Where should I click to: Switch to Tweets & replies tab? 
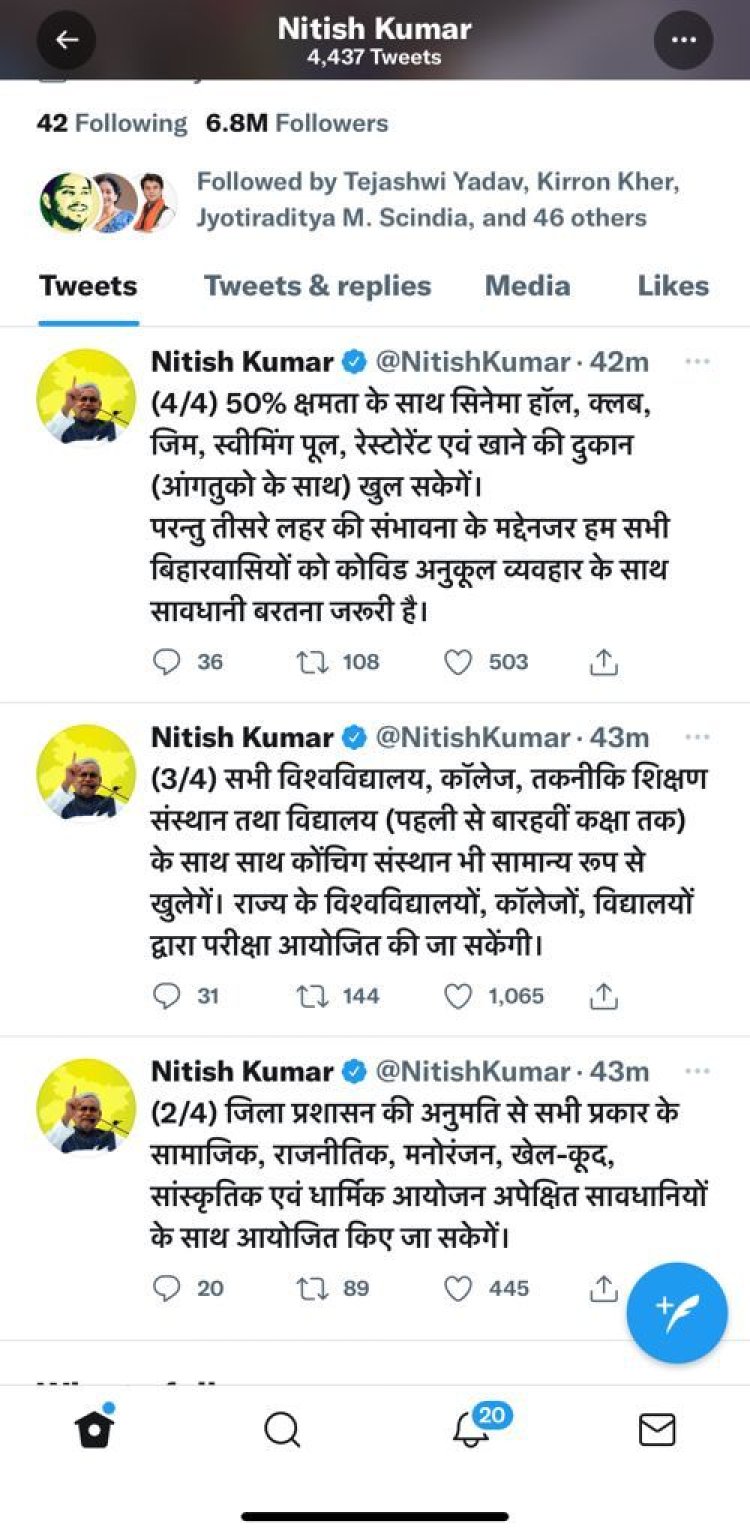pyautogui.click(x=317, y=286)
